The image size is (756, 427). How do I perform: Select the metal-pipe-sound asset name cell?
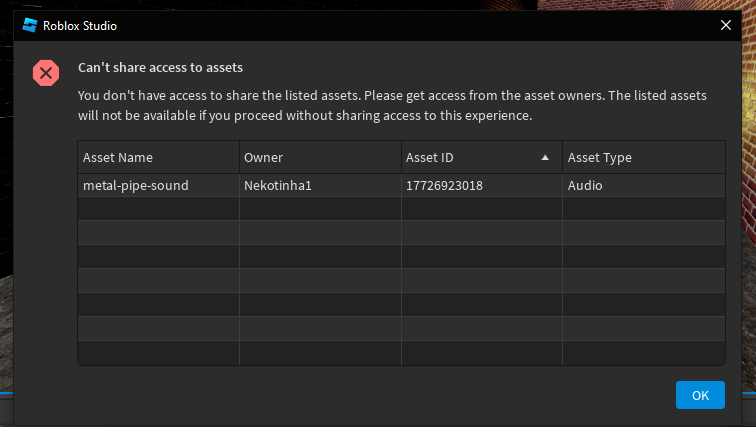(159, 186)
